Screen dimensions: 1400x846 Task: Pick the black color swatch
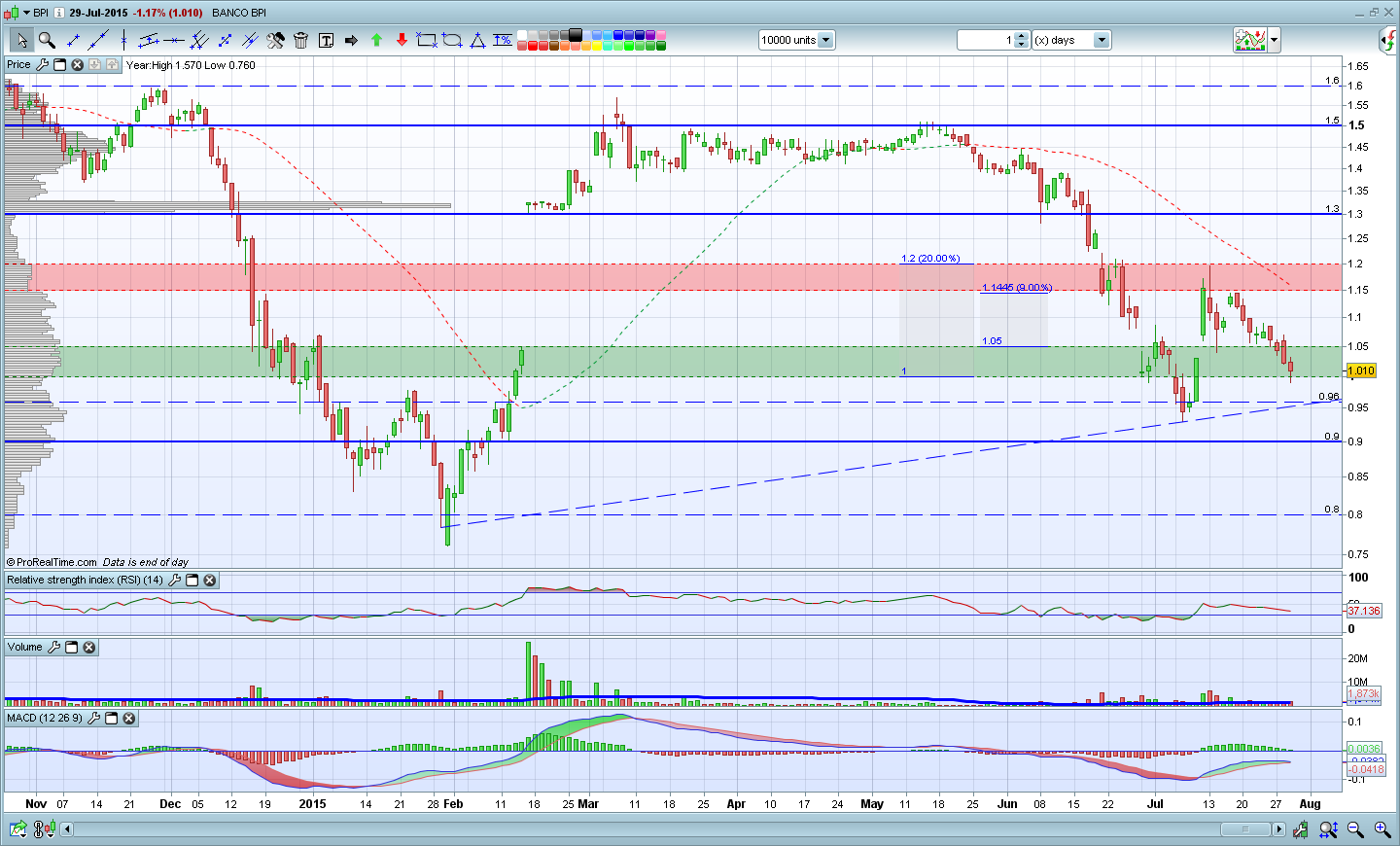pyautogui.click(x=576, y=35)
